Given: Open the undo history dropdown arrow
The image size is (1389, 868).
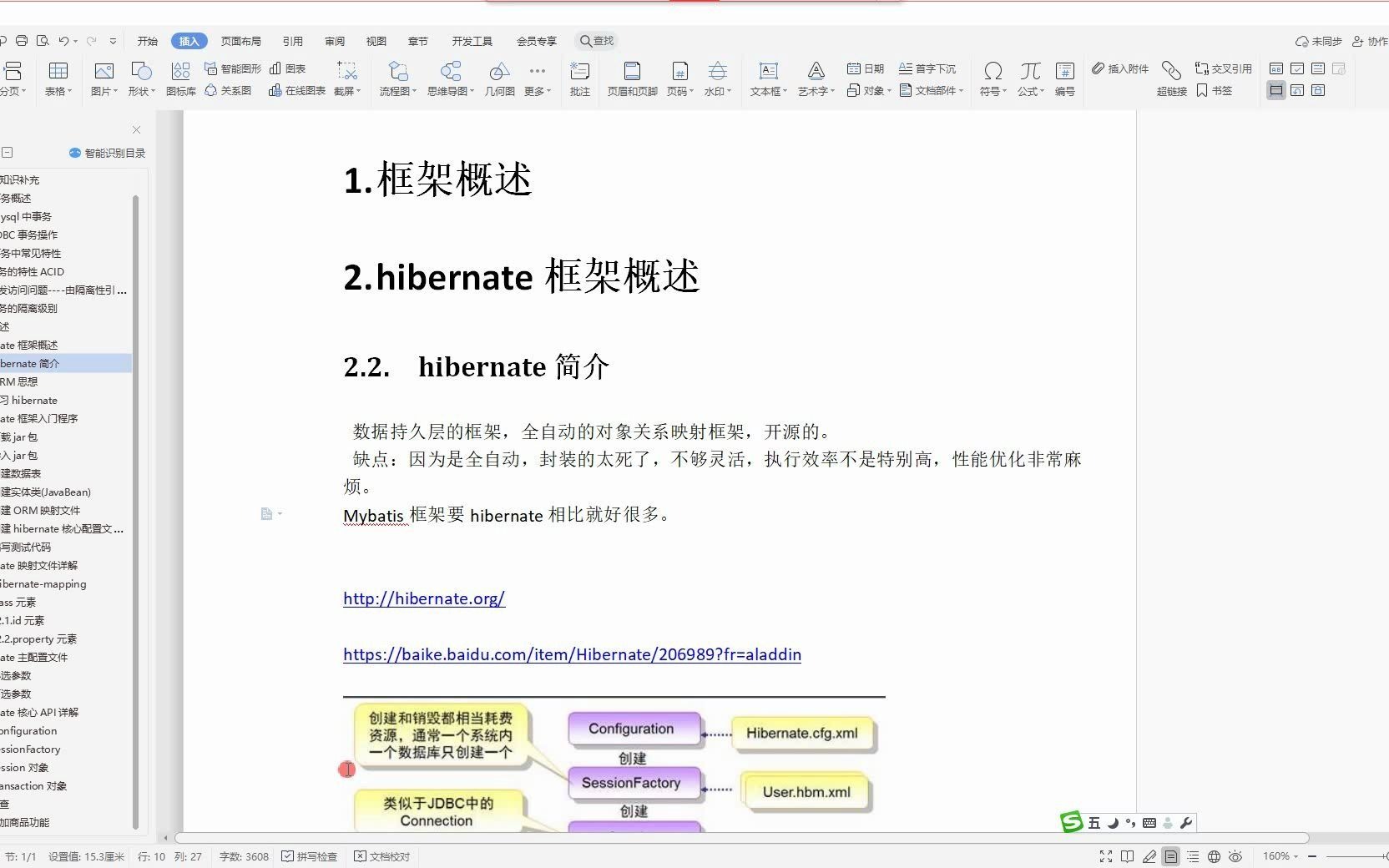Looking at the screenshot, I should (x=75, y=41).
